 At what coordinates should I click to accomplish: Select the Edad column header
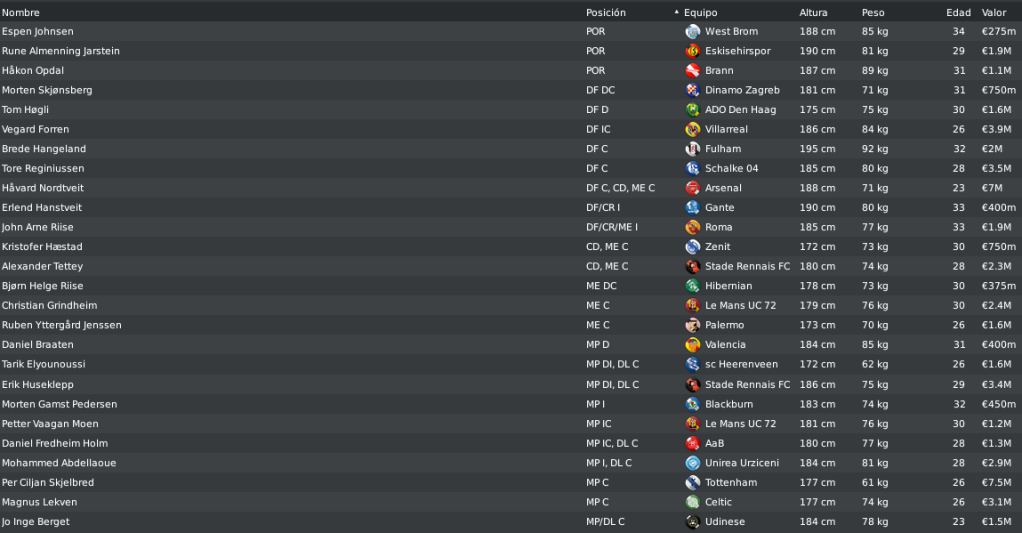[958, 12]
